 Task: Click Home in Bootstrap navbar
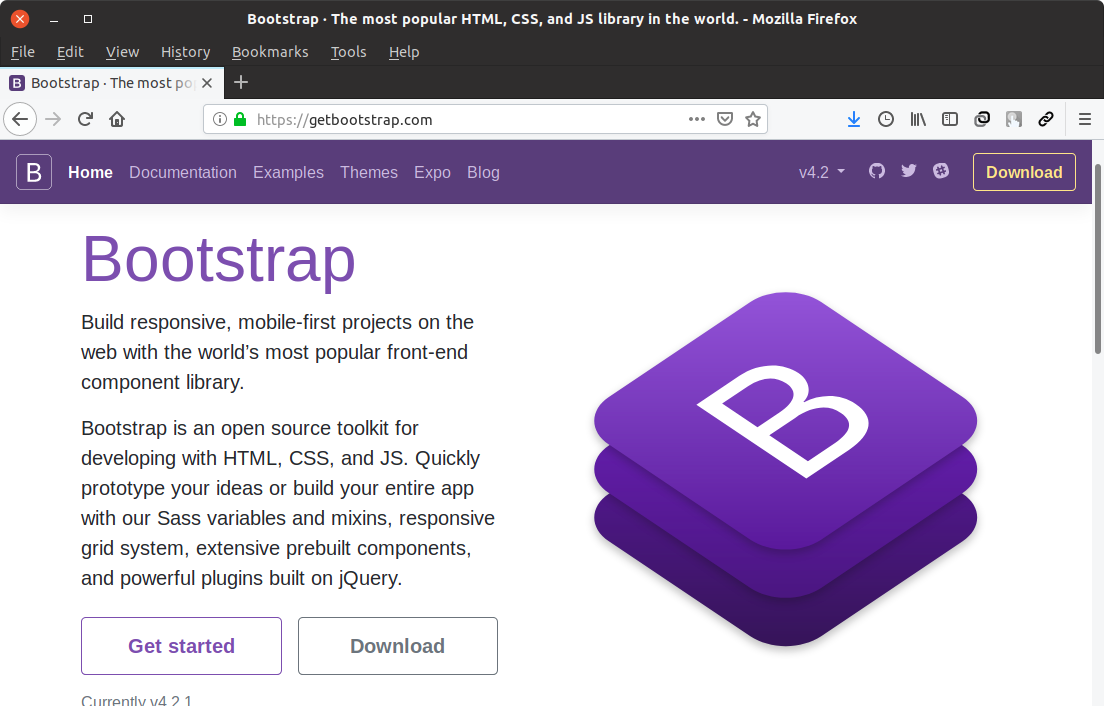(x=90, y=172)
